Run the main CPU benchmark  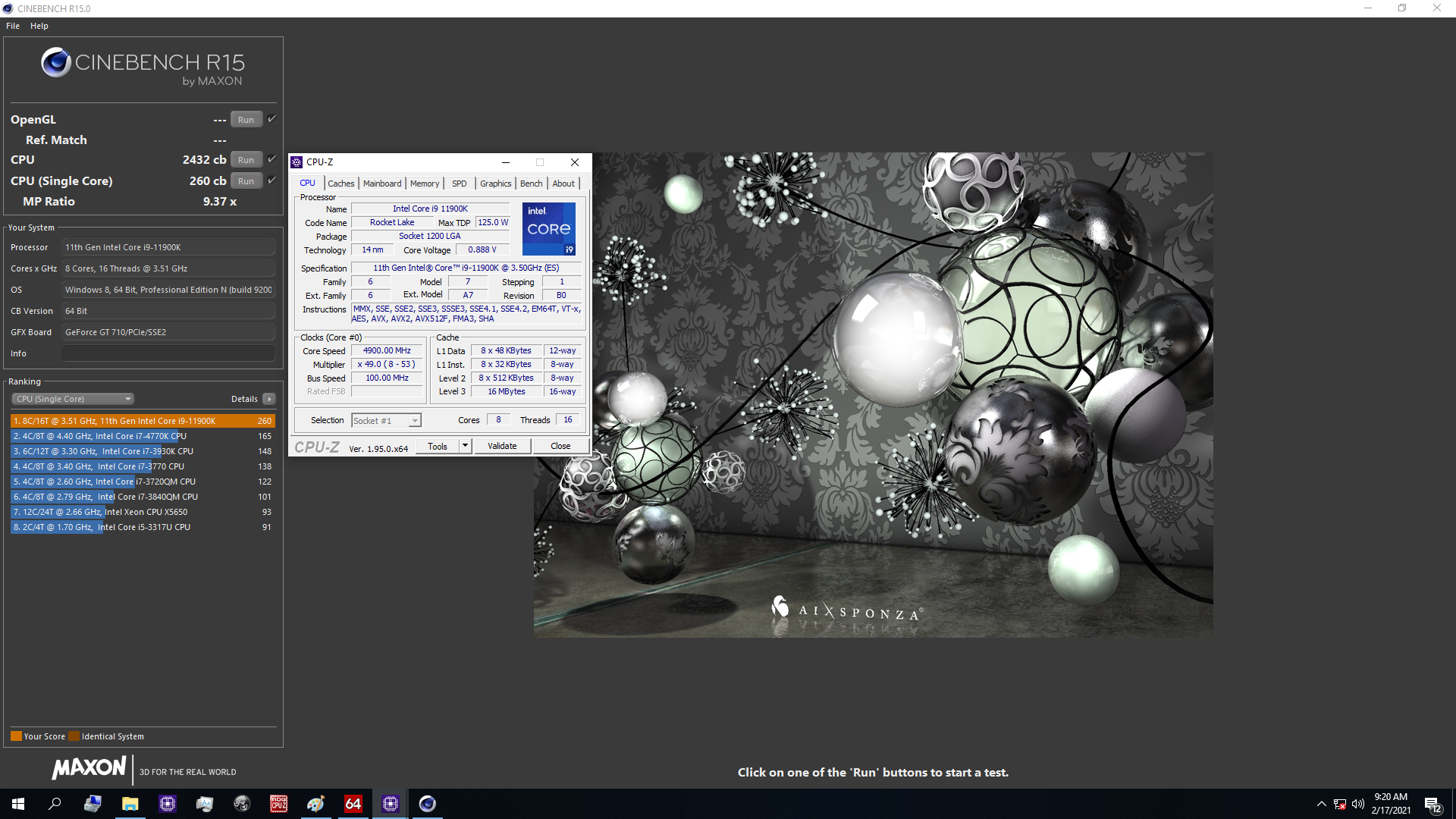(x=245, y=160)
